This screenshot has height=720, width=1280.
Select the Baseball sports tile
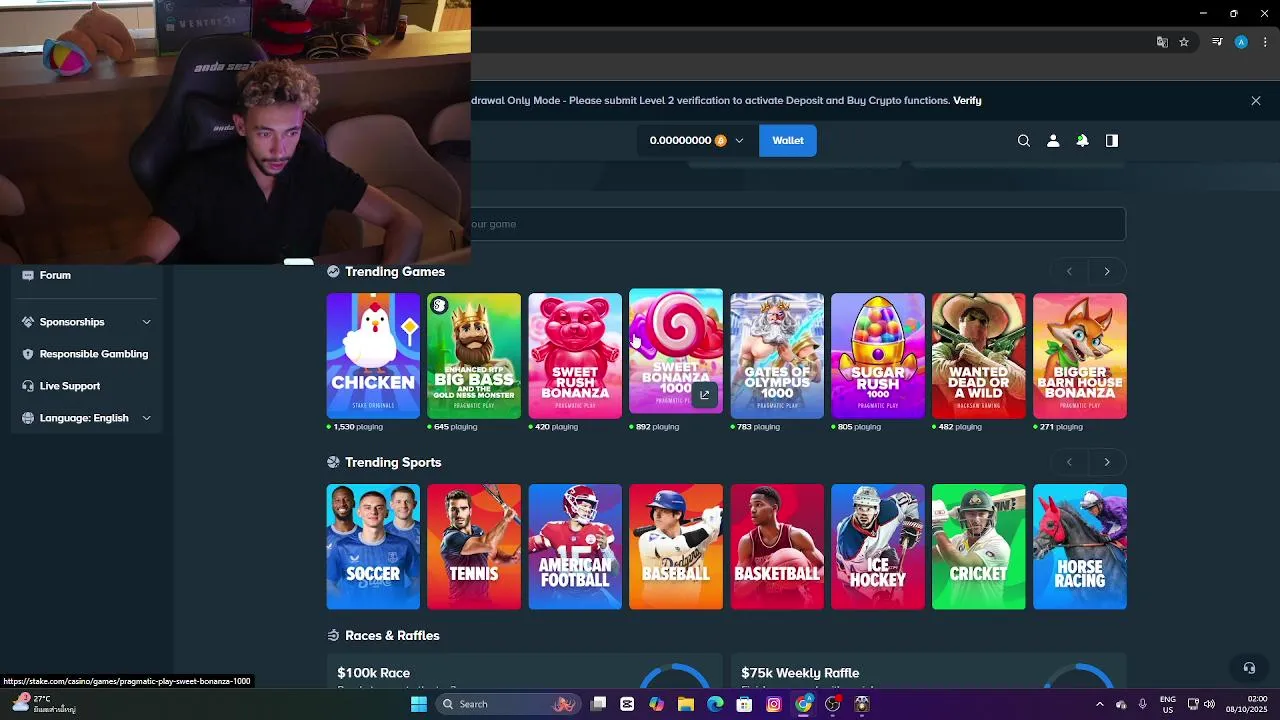(676, 547)
